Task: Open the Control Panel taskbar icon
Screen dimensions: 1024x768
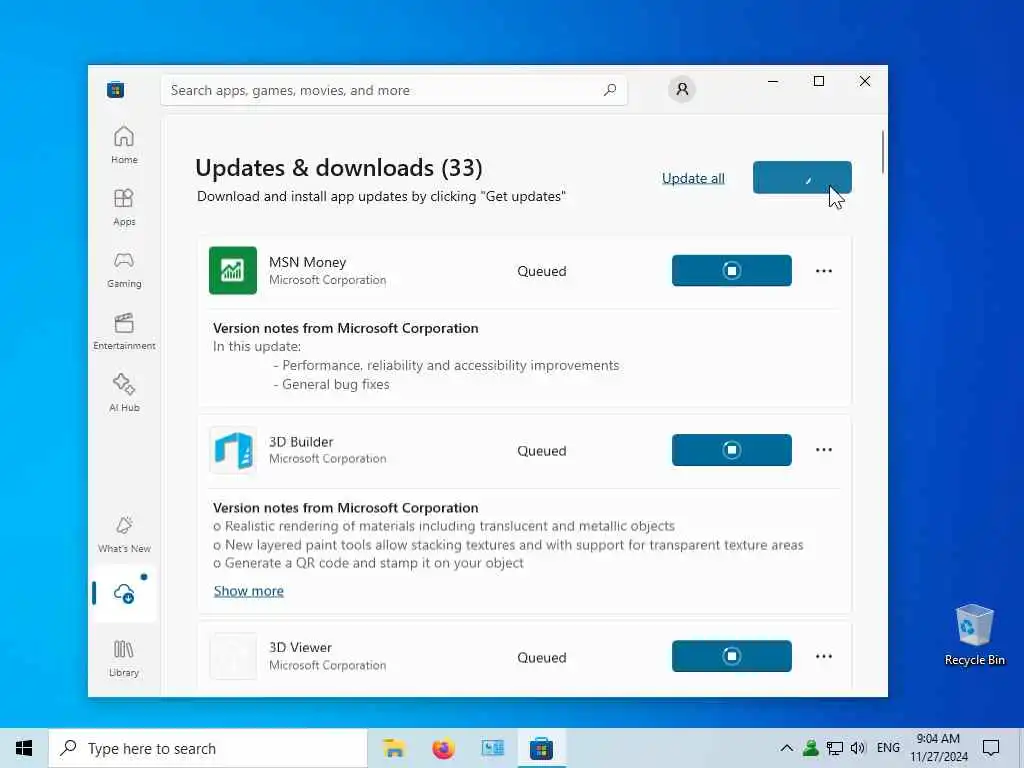Action: pos(492,748)
